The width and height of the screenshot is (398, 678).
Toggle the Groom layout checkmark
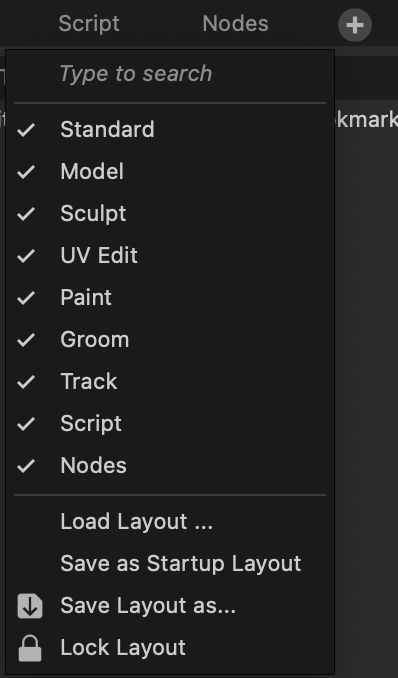170,339
